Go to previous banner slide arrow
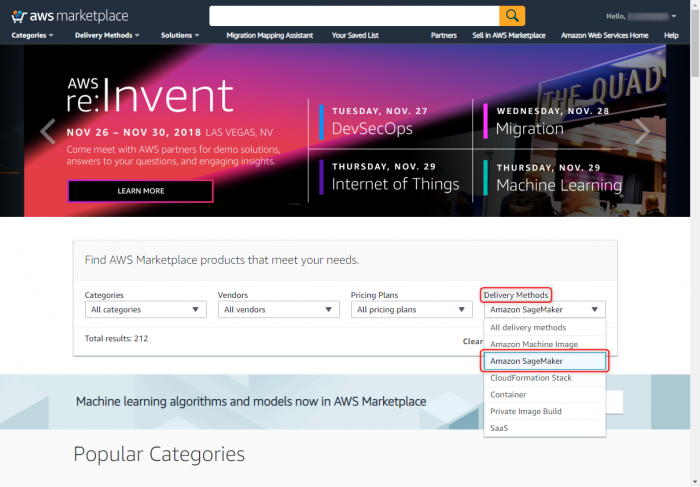This screenshot has width=700, height=487. 48,131
